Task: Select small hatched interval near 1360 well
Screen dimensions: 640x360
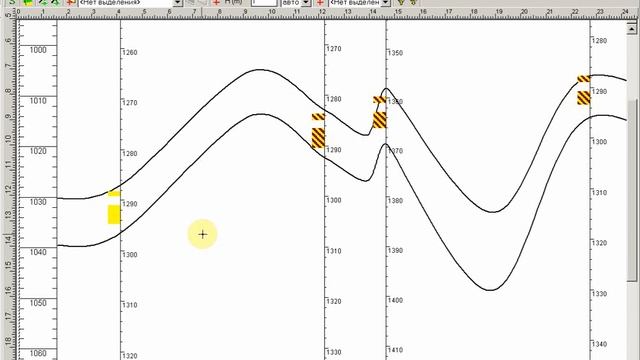Action: pos(380,100)
